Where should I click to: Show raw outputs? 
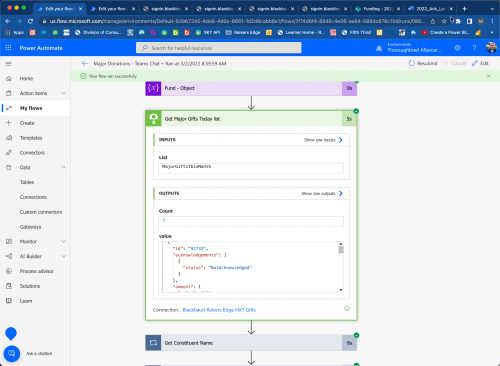point(322,193)
